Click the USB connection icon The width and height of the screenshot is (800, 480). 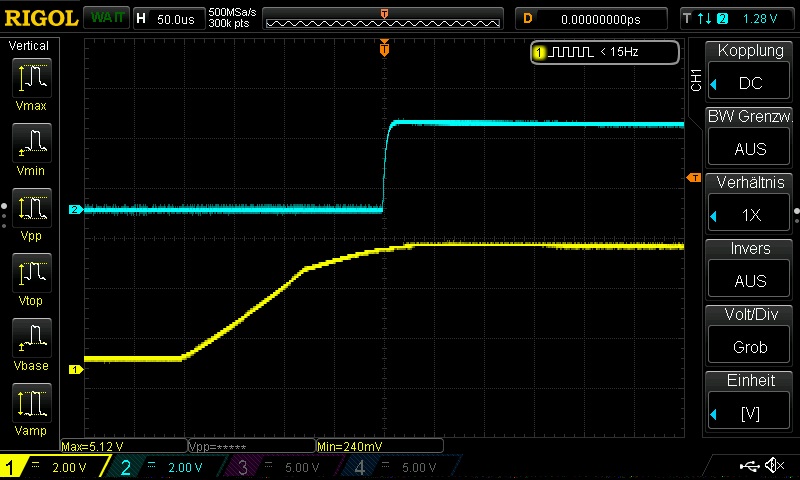749,465
